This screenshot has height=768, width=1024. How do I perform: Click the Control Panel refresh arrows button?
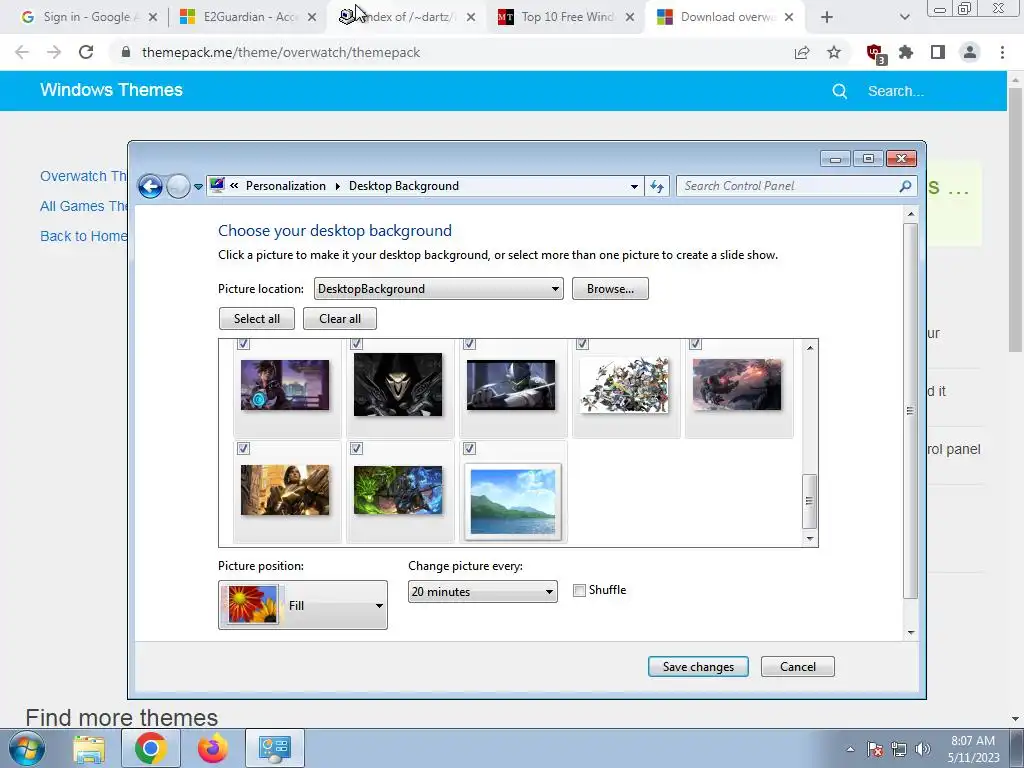click(x=657, y=186)
